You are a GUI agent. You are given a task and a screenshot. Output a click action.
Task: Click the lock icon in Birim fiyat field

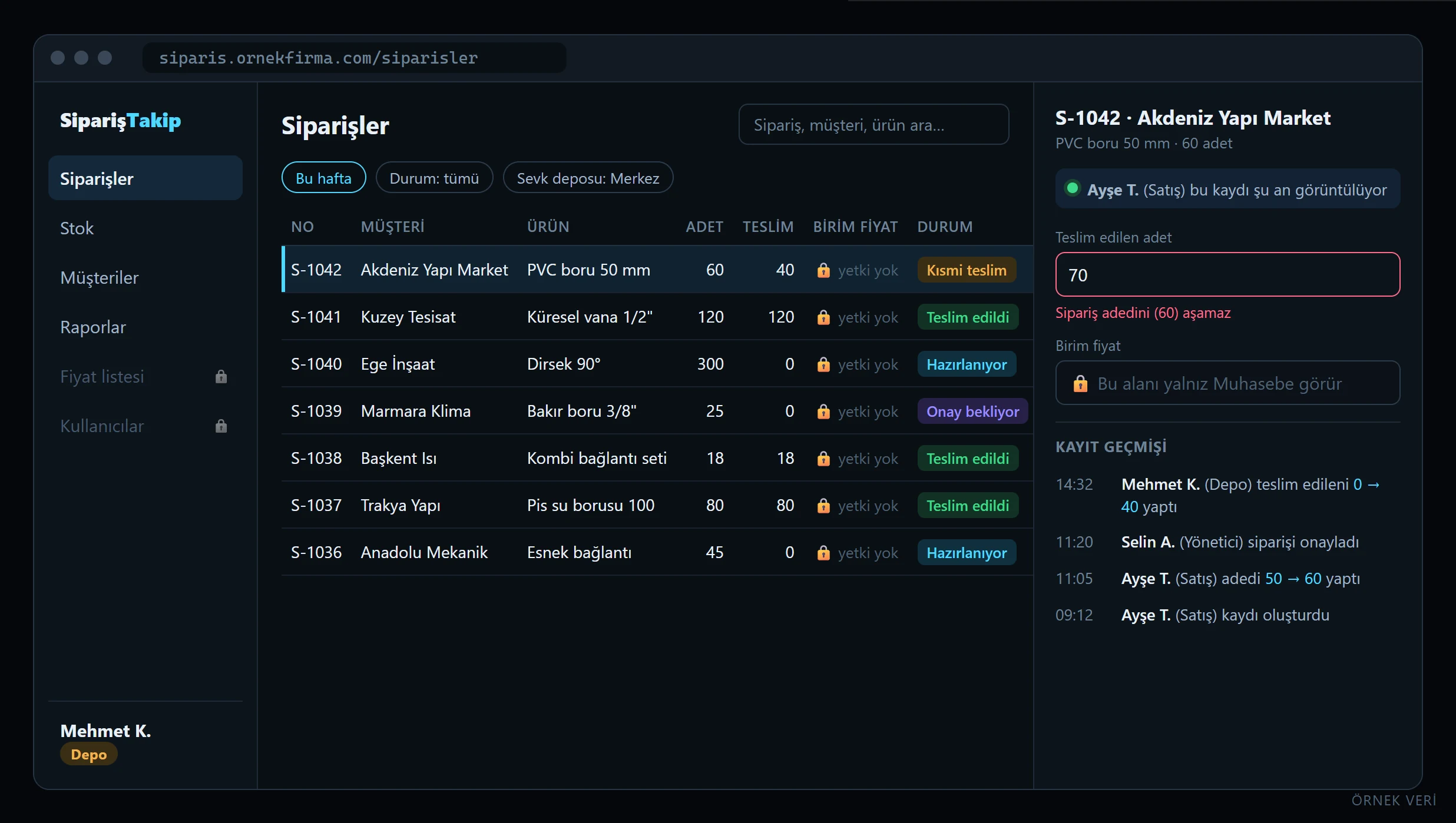(x=1080, y=384)
